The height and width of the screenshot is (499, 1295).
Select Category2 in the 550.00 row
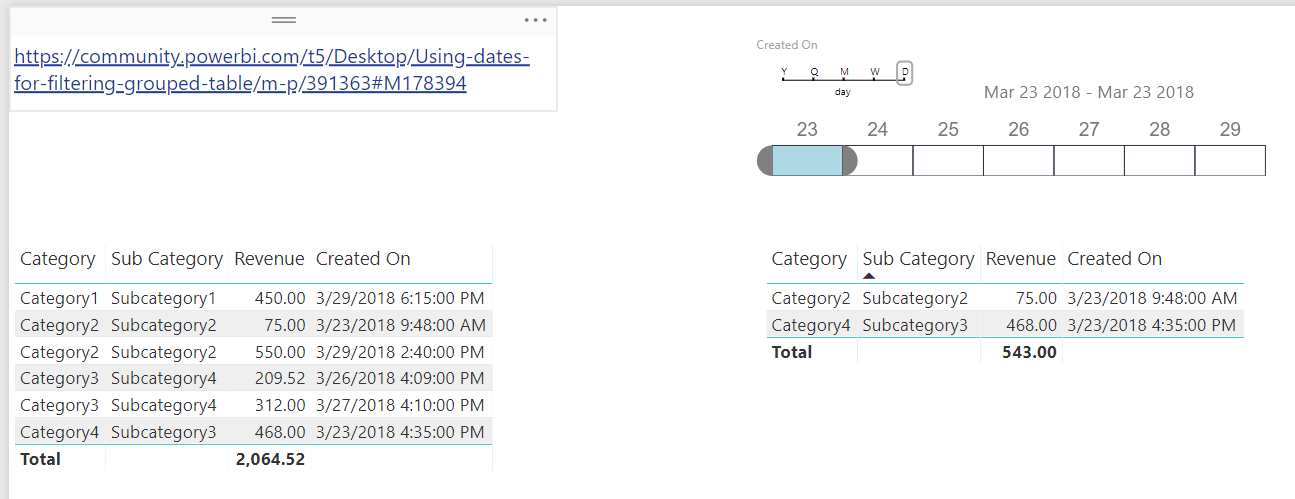point(60,352)
